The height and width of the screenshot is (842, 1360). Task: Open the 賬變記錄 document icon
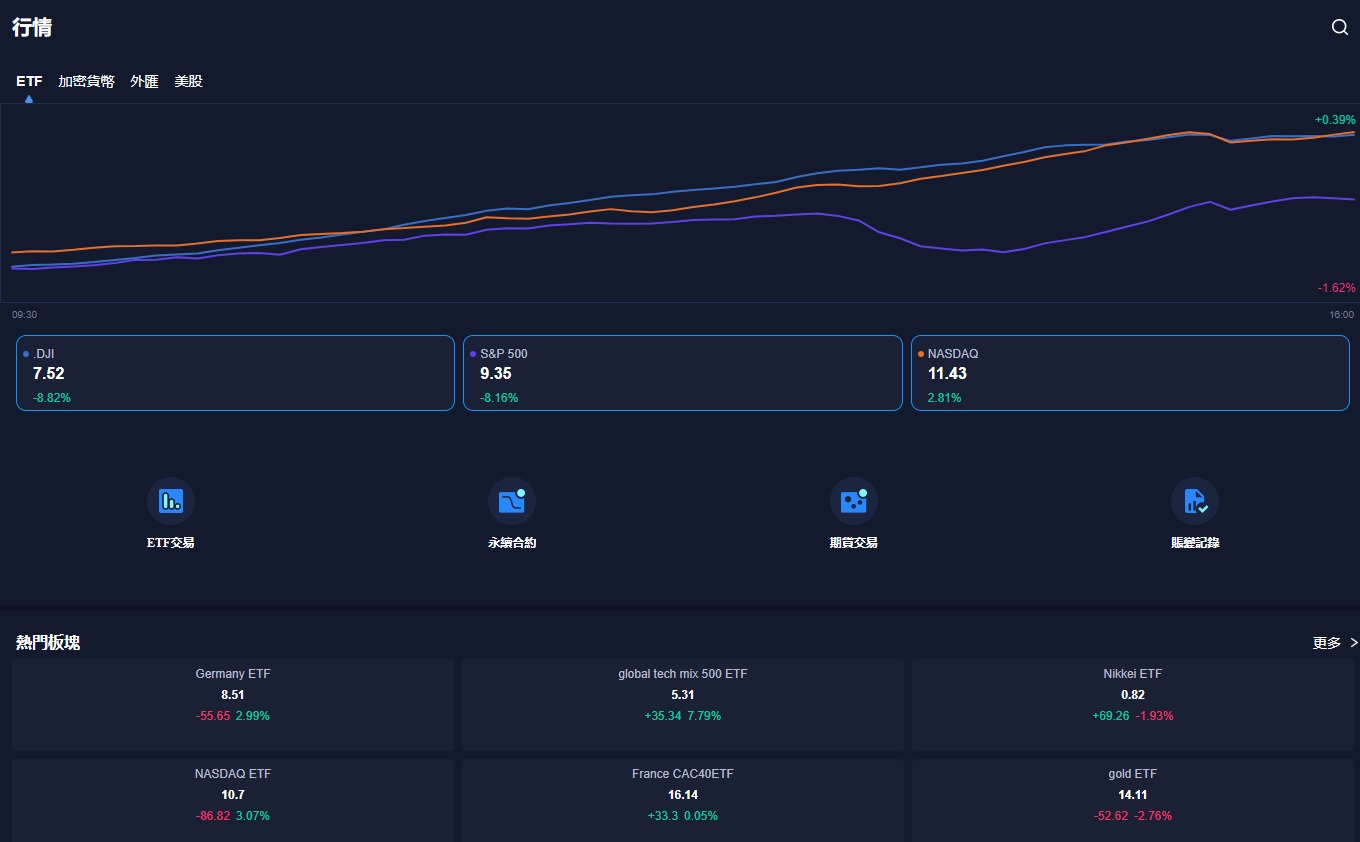tap(1195, 501)
